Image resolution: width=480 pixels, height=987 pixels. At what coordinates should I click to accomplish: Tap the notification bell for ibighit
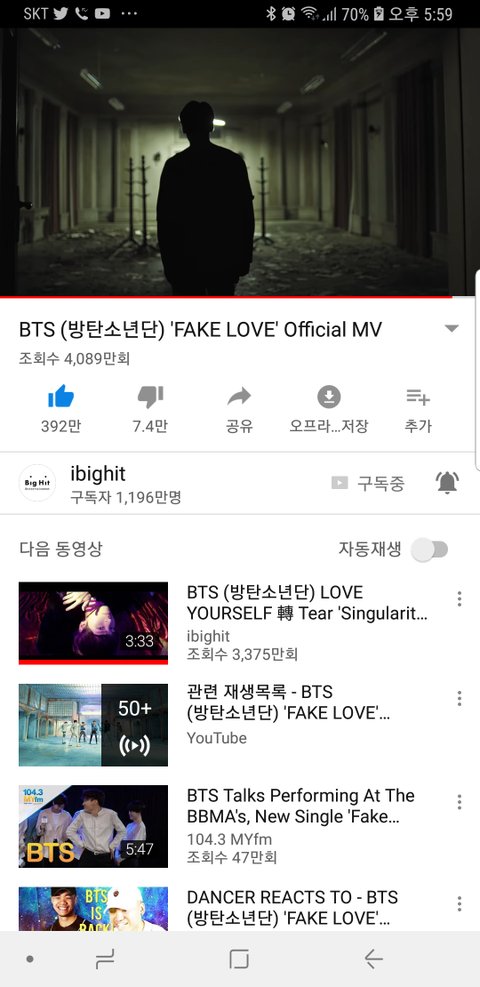[447, 483]
